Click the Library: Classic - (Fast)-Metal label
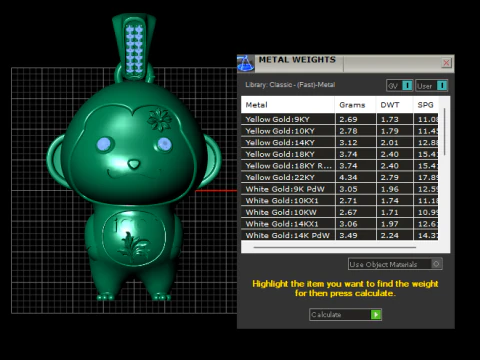Viewport: 480px width, 360px height. [290, 85]
